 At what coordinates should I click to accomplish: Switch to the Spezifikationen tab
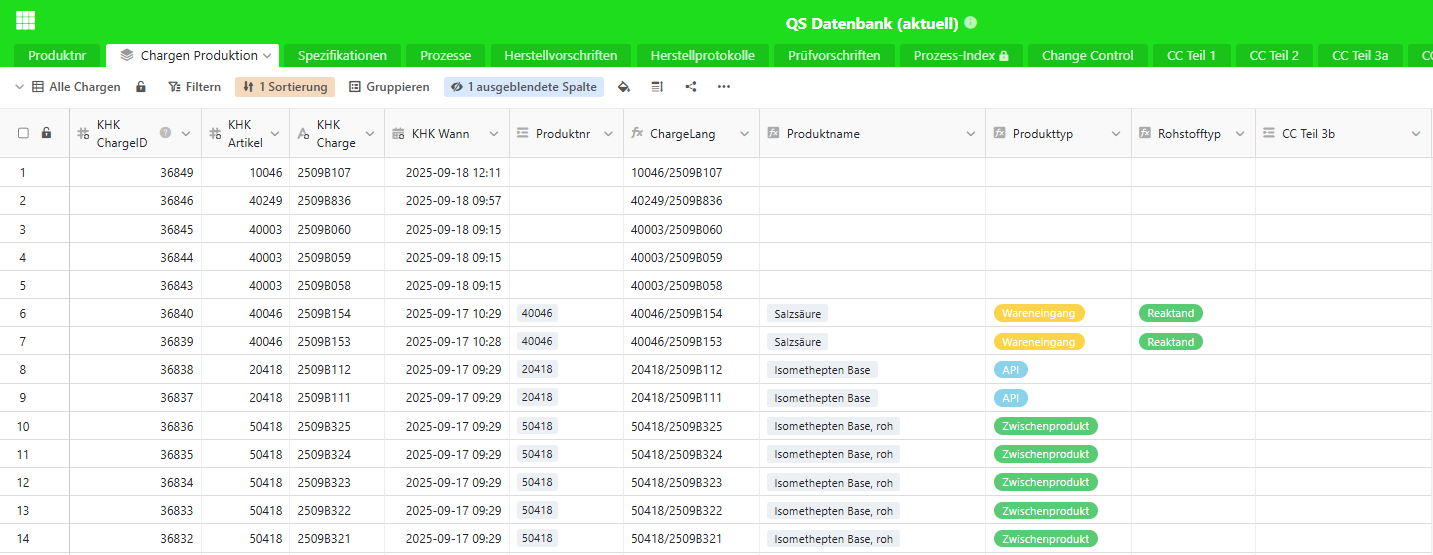point(342,56)
